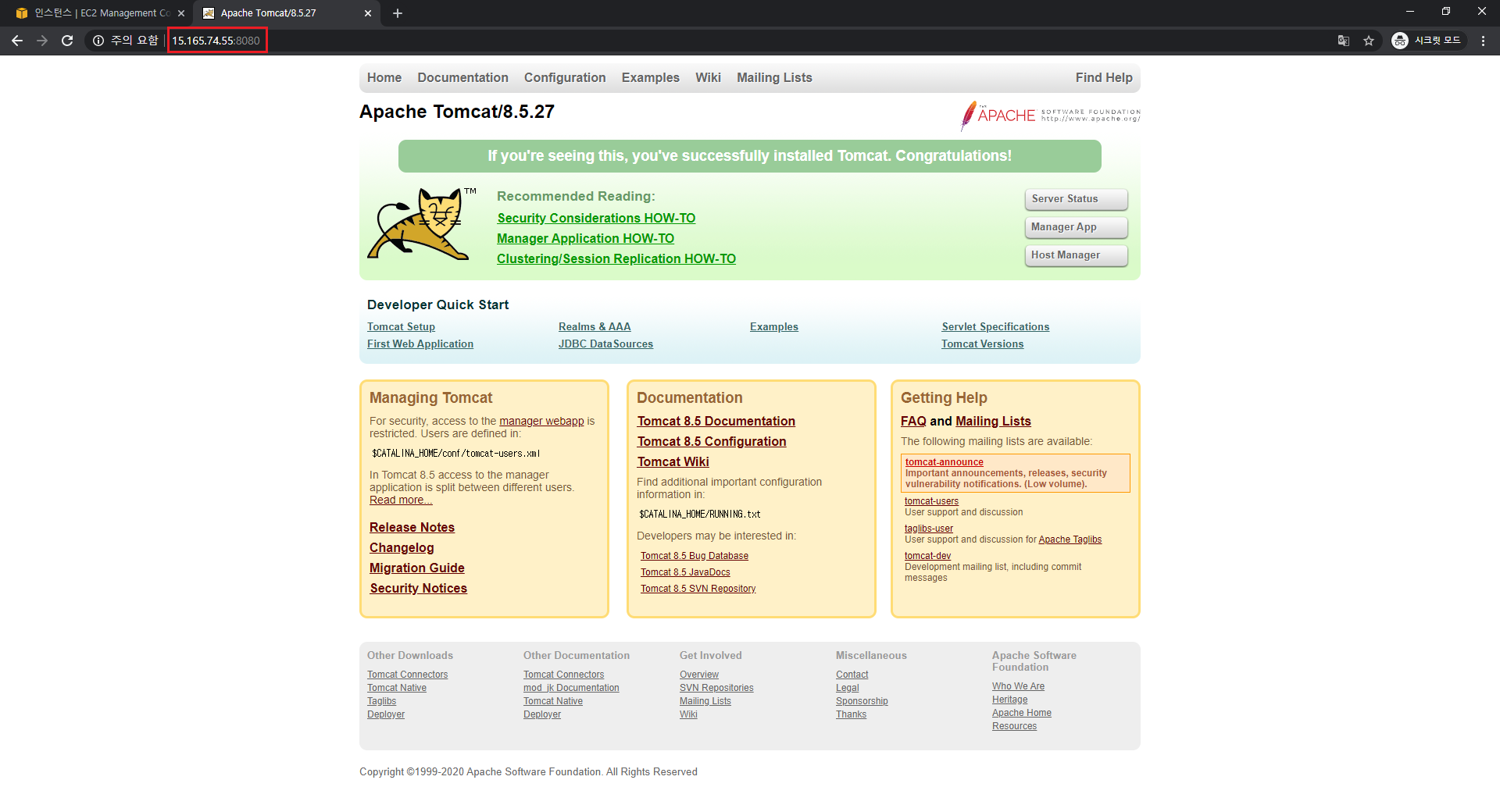Viewport: 1500px width, 812px height.
Task: Open Tomcat 8.5 Bug Database link
Action: 695,556
